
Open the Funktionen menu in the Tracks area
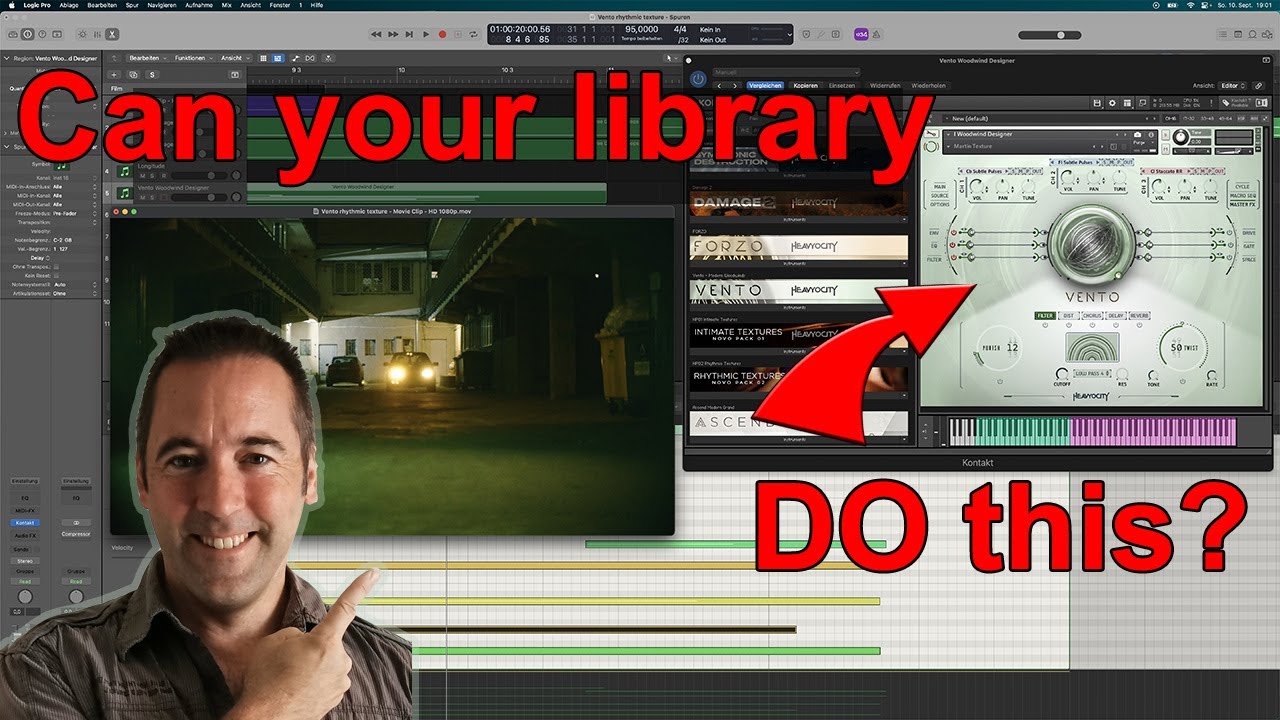click(193, 58)
